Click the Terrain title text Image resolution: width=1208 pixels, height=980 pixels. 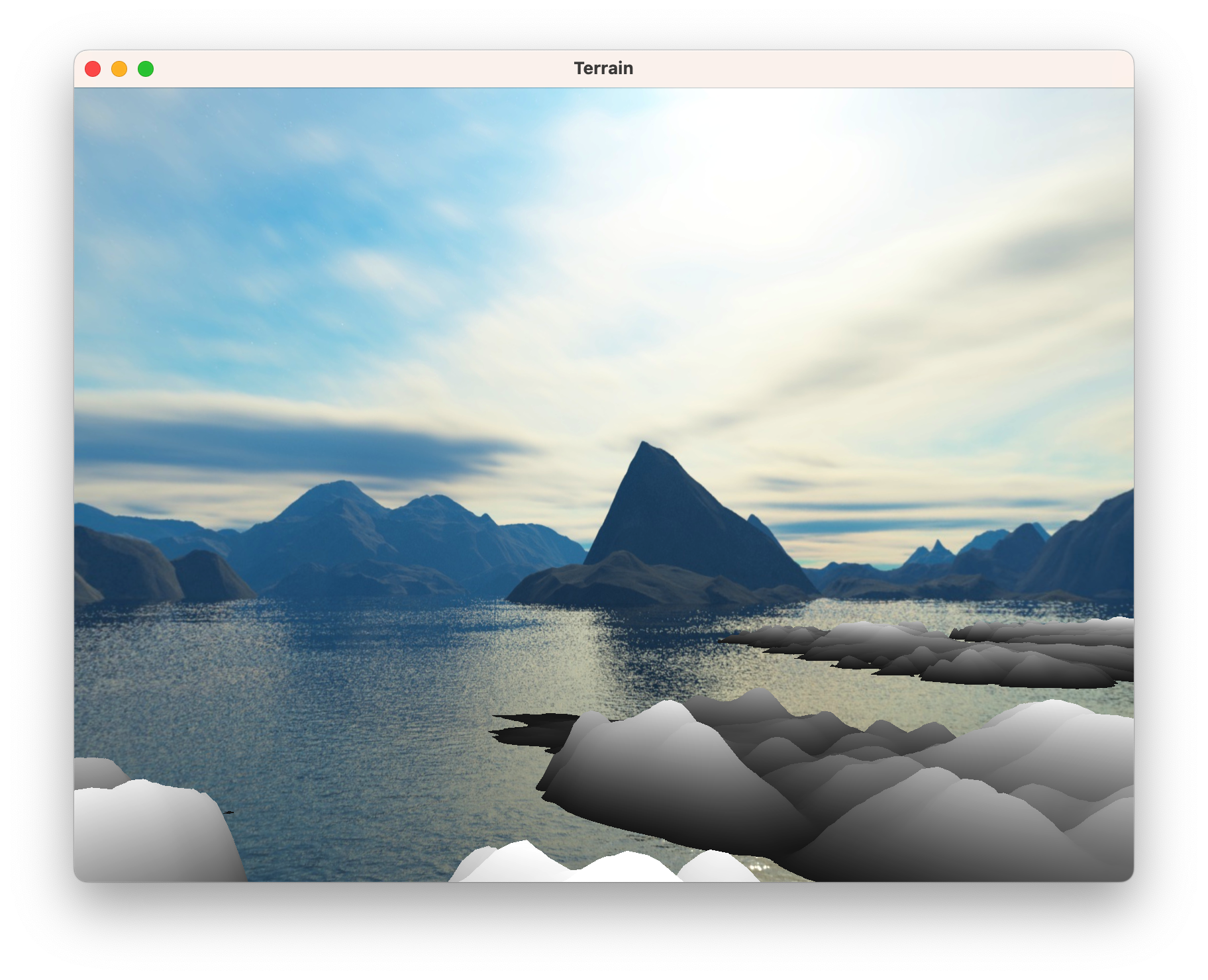pos(603,68)
